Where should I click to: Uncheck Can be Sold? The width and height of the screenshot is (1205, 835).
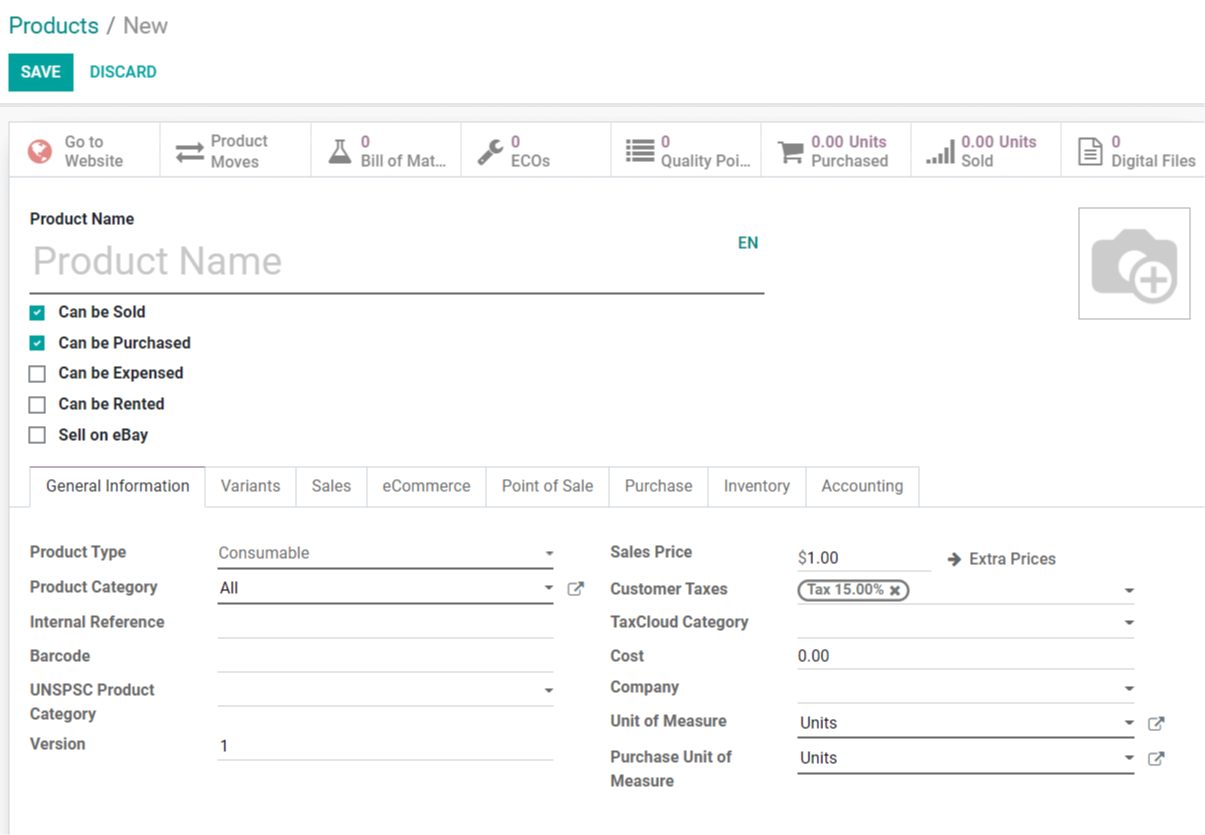pyautogui.click(x=37, y=312)
